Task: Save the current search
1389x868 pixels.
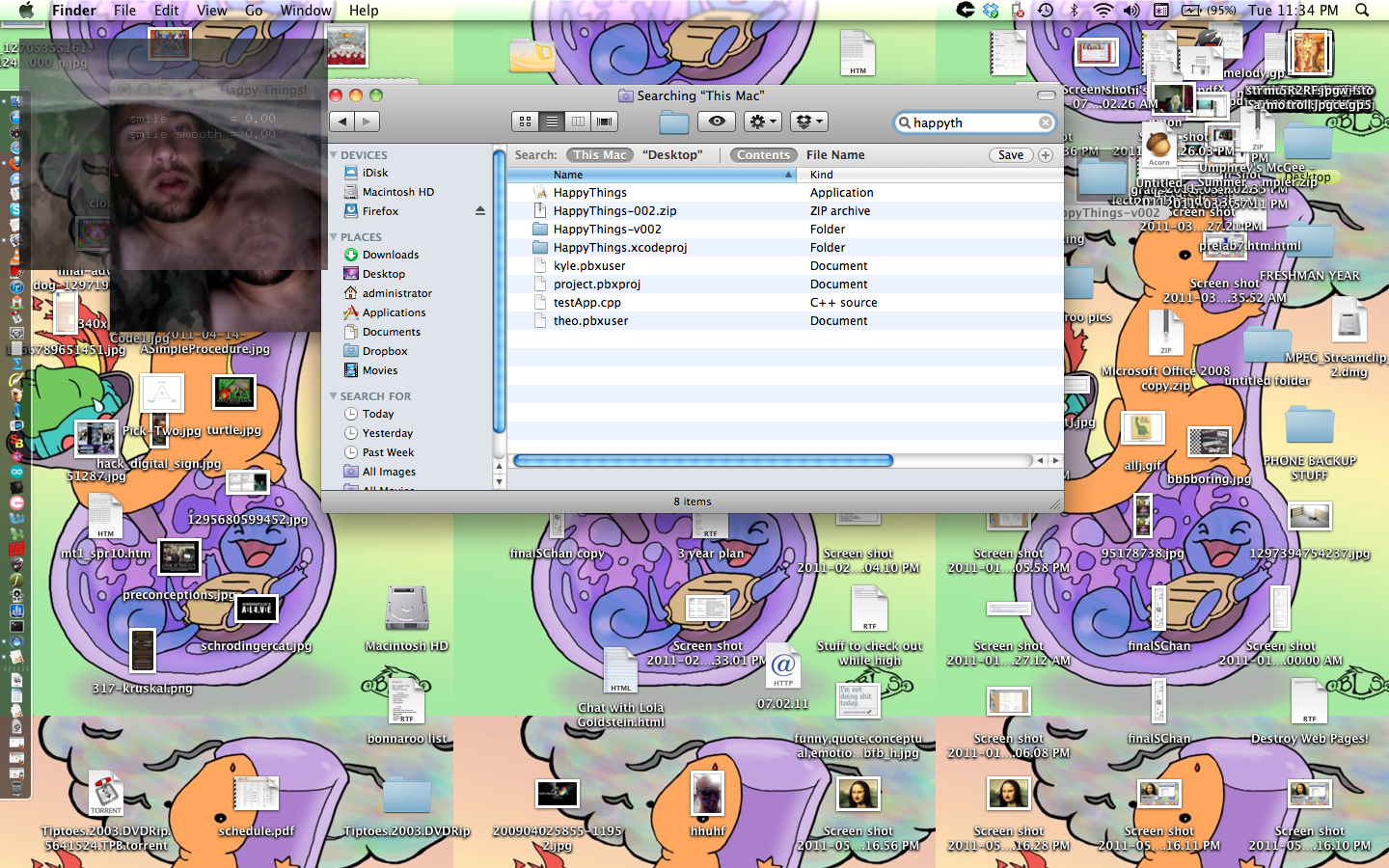Action: coord(1011,154)
